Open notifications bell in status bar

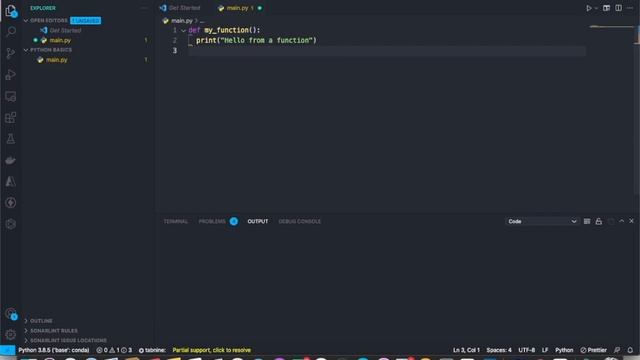pos(630,350)
